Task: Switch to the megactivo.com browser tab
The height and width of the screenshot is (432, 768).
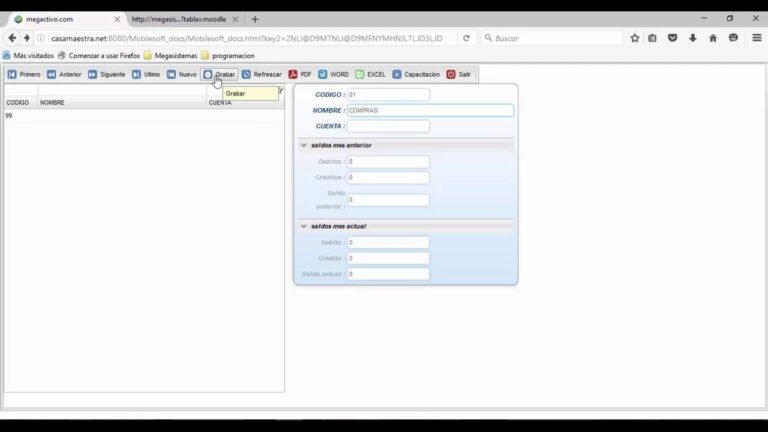Action: point(60,19)
